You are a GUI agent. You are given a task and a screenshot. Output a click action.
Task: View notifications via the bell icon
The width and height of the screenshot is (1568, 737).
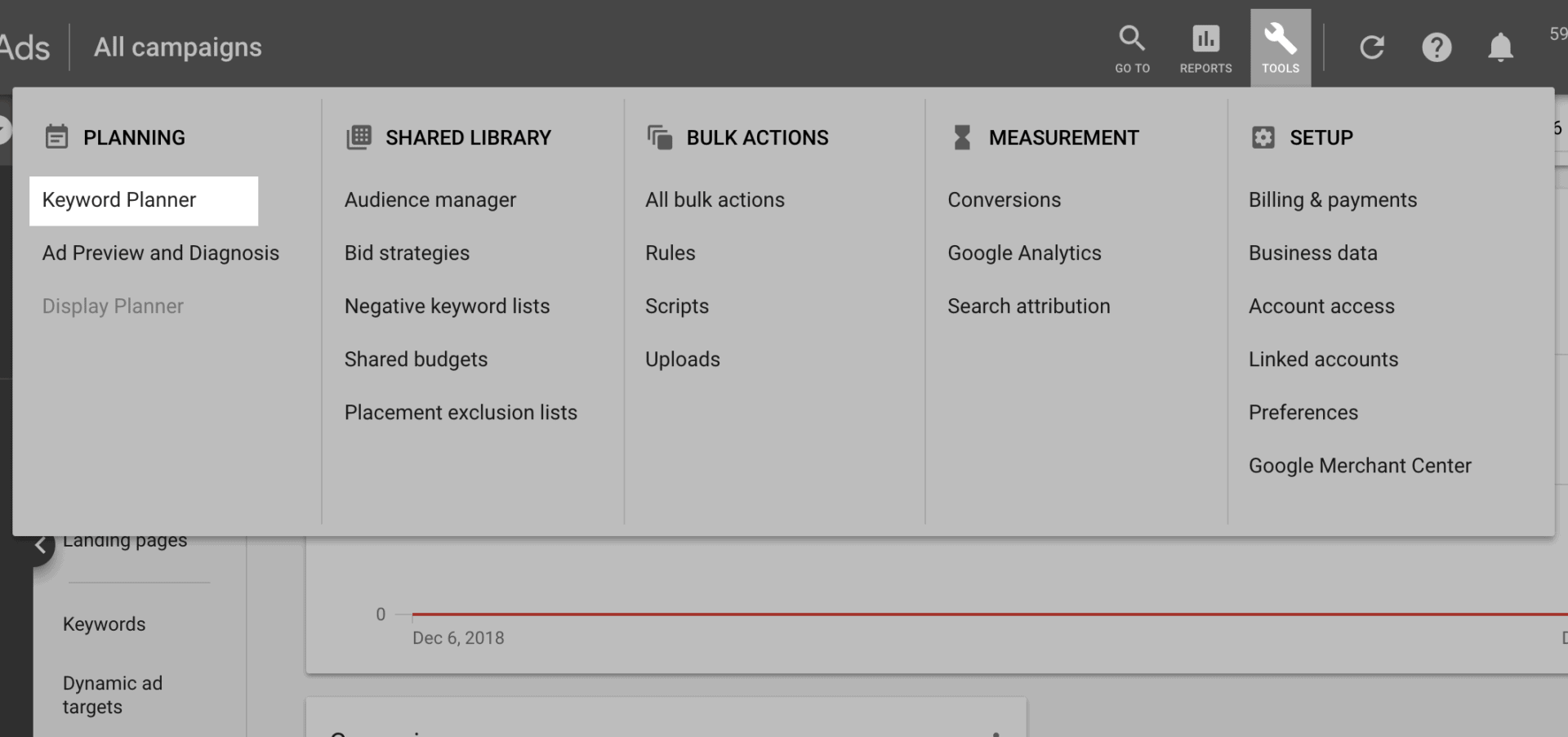[1500, 47]
